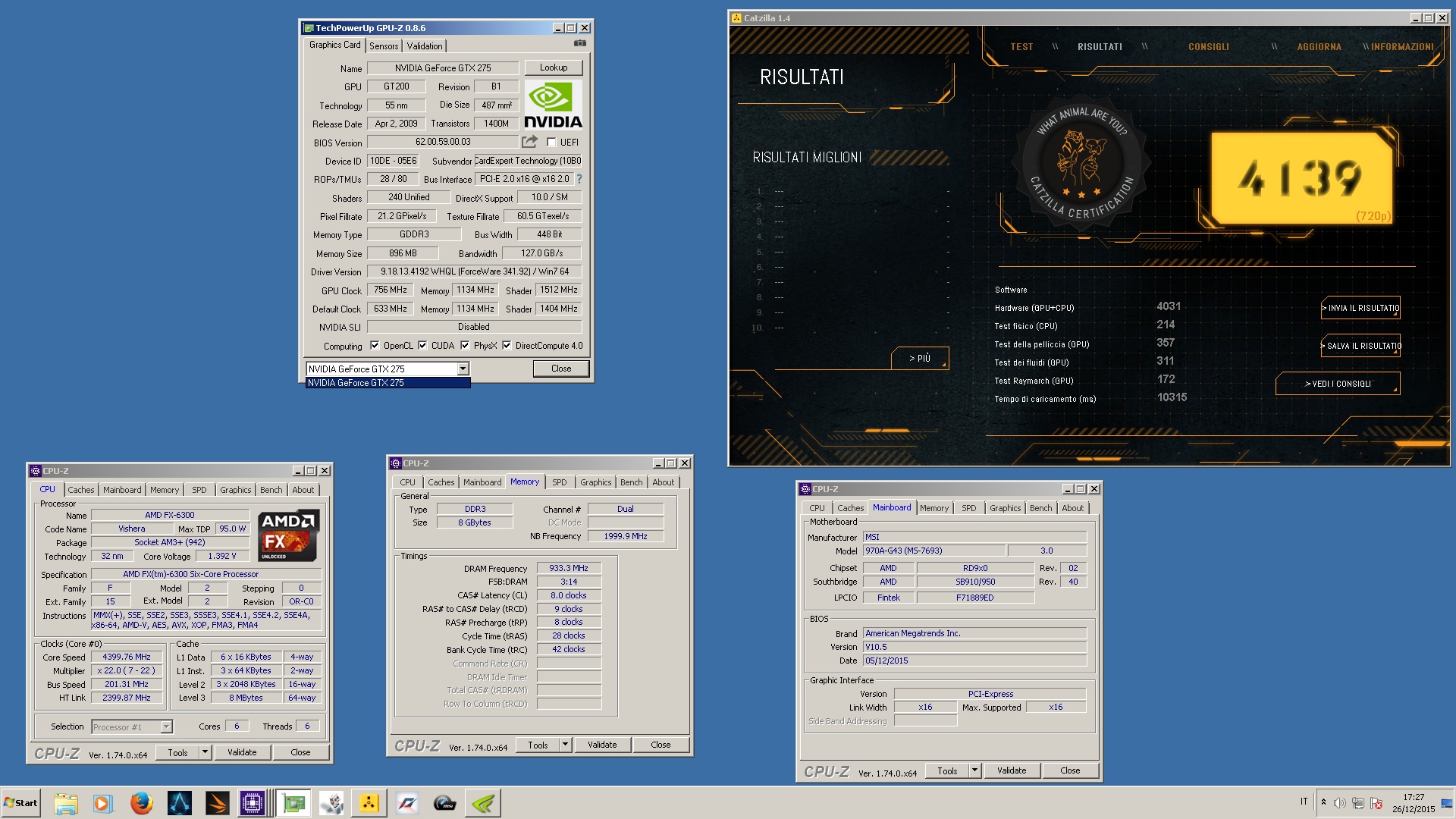Expand Tools dropdown arrow in Memory tab window
Image resolution: width=1456 pixels, height=819 pixels.
[565, 745]
